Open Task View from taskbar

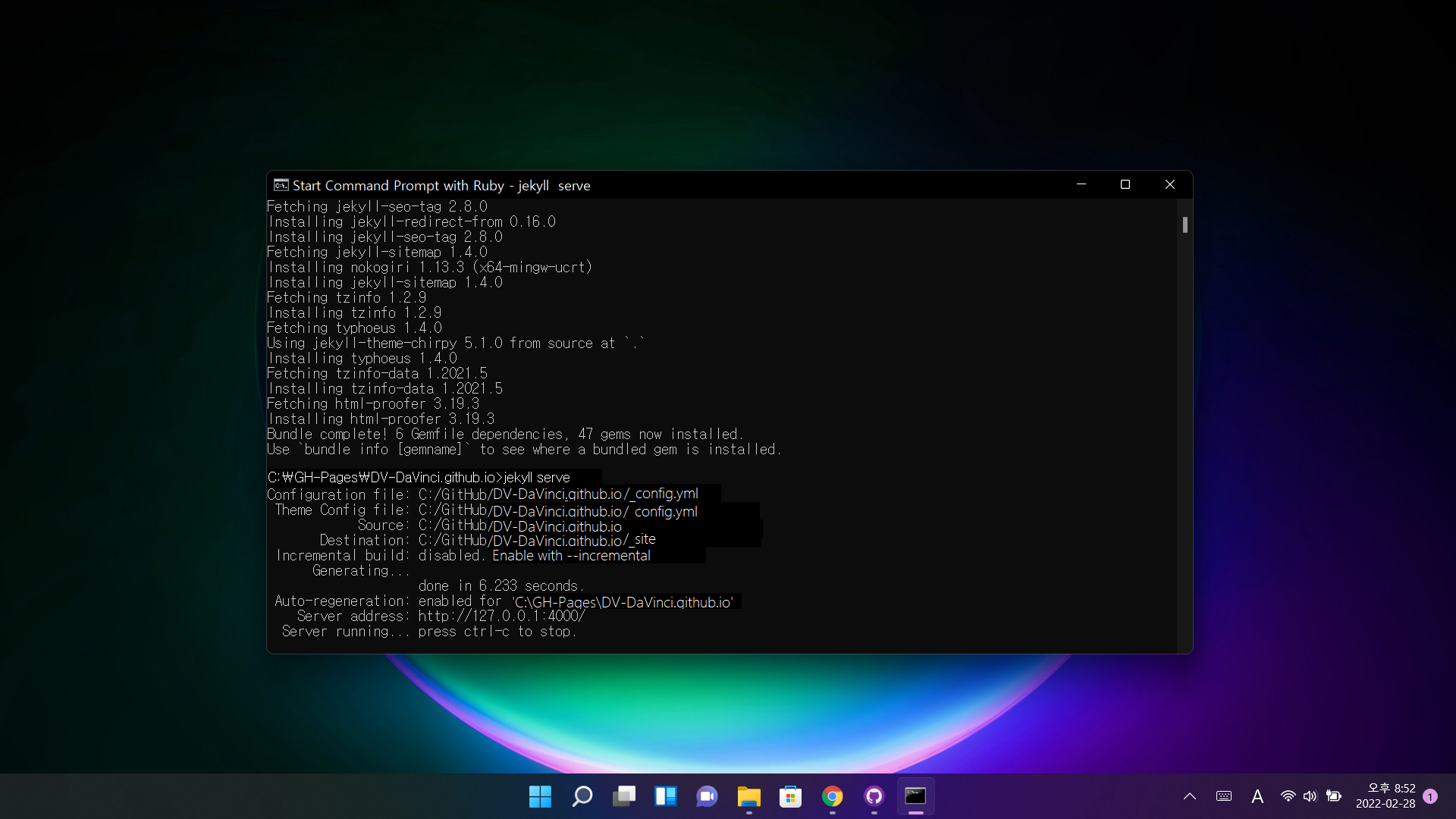623,796
